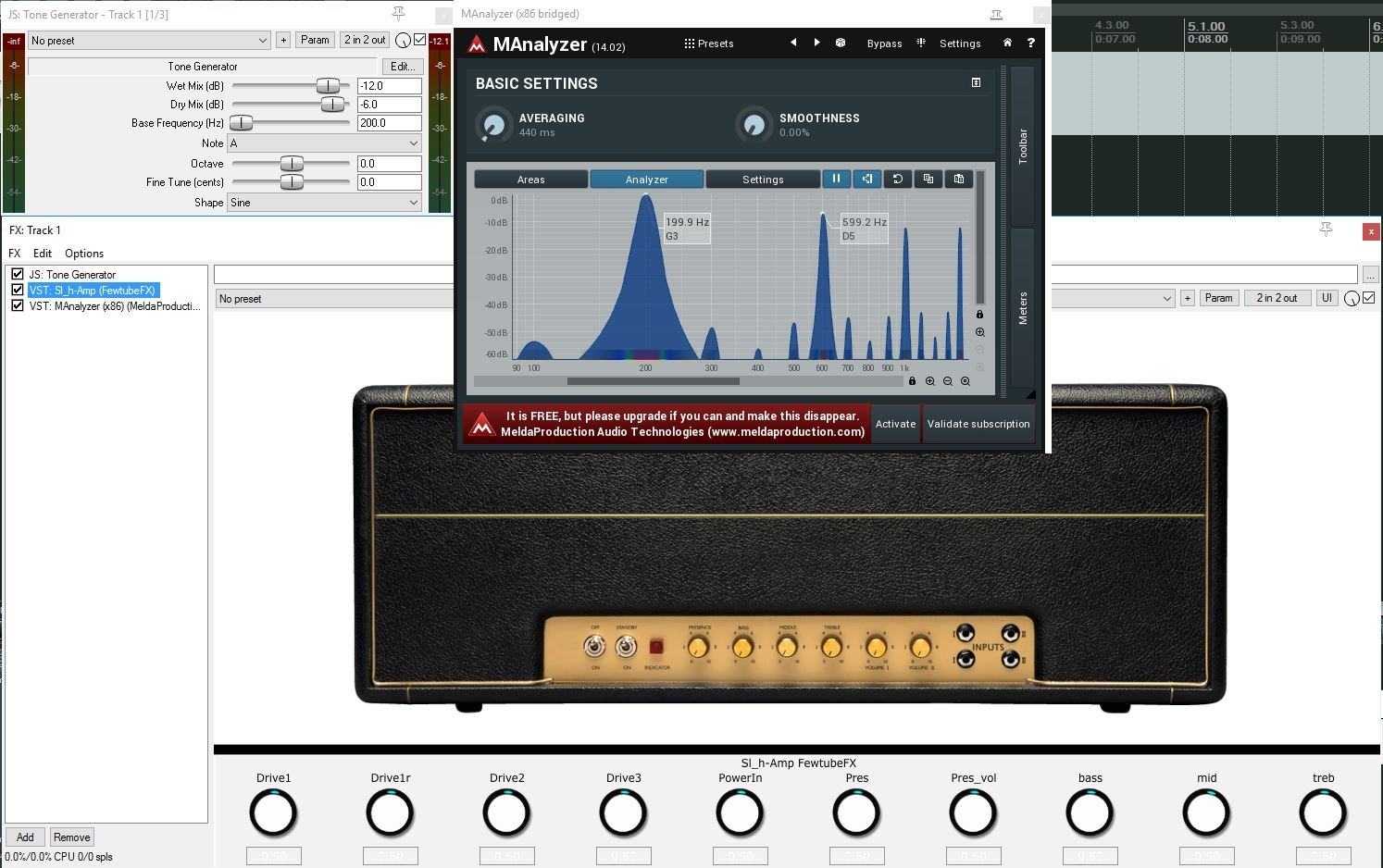The height and width of the screenshot is (868, 1383).
Task: Click the Remove button in FX list
Action: click(71, 837)
